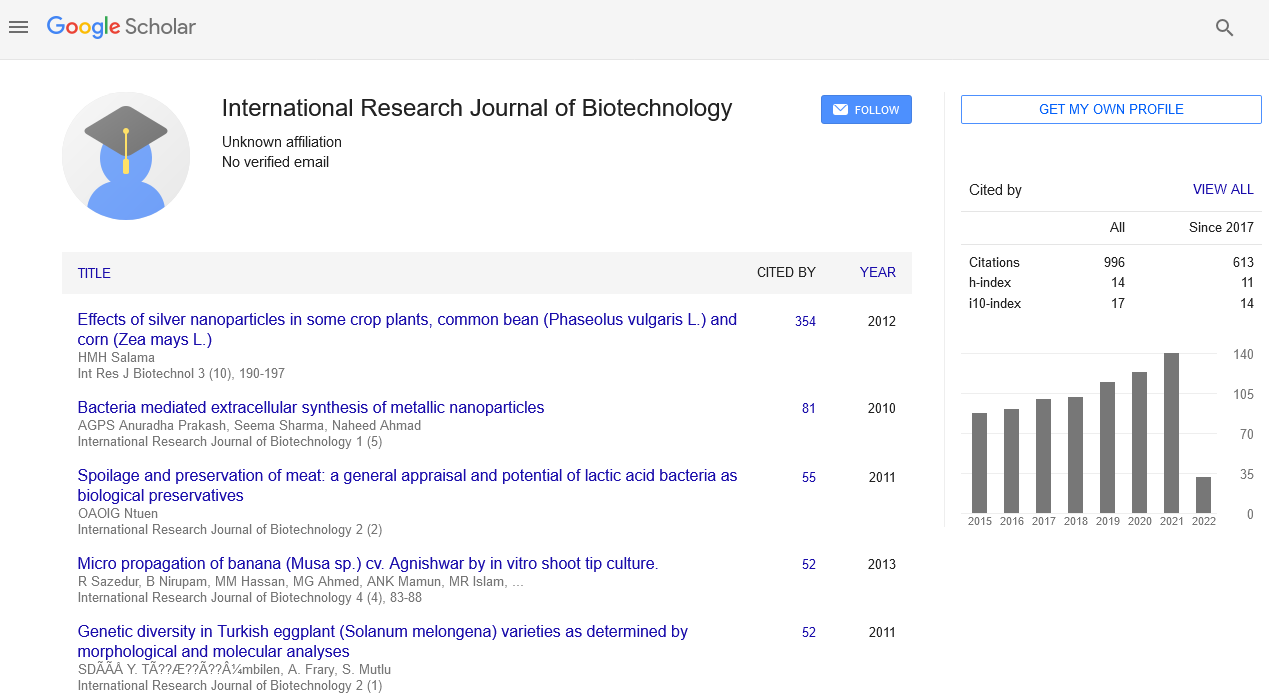Image resolution: width=1269 pixels, height=699 pixels.
Task: Click the profile avatar image
Action: point(126,156)
